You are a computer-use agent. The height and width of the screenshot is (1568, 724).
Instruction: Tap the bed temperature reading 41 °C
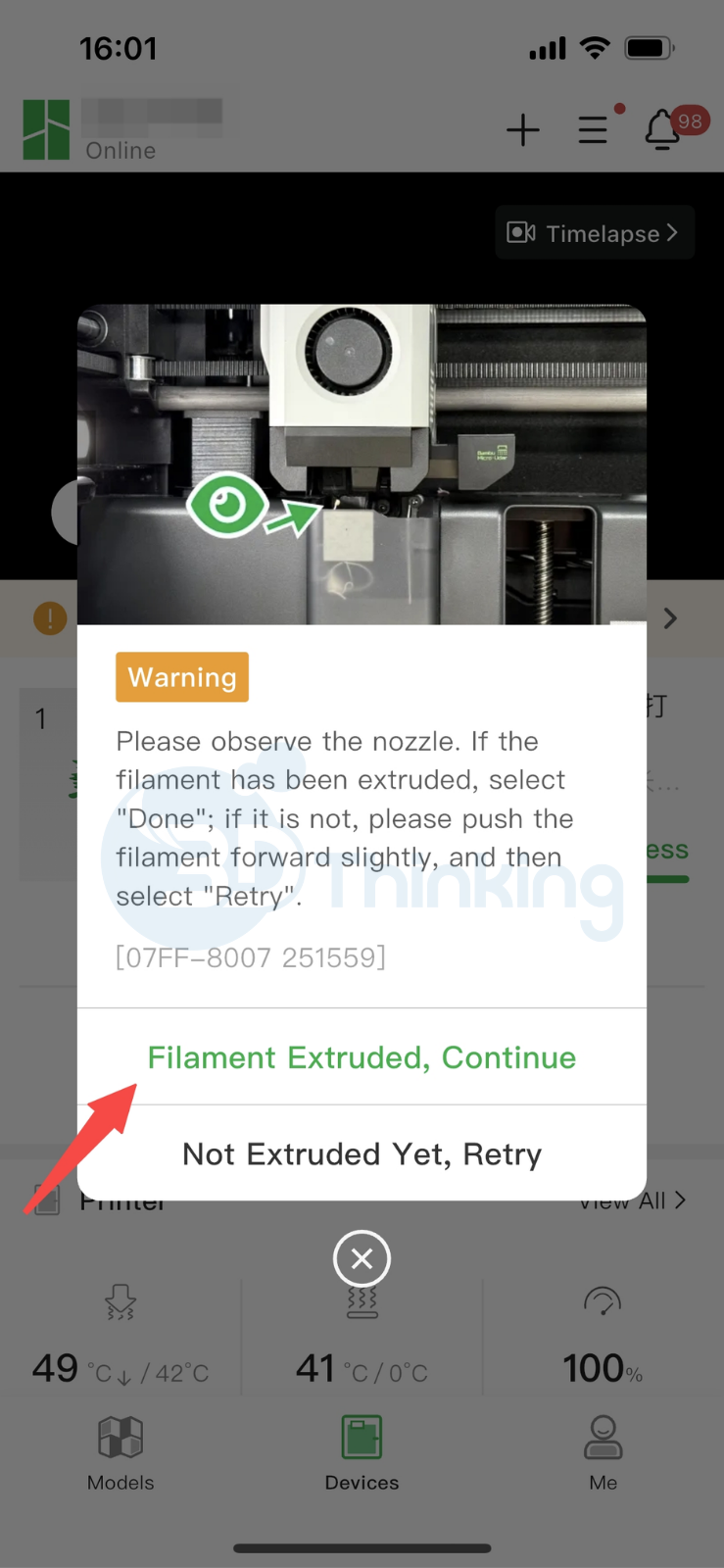[x=362, y=1368]
